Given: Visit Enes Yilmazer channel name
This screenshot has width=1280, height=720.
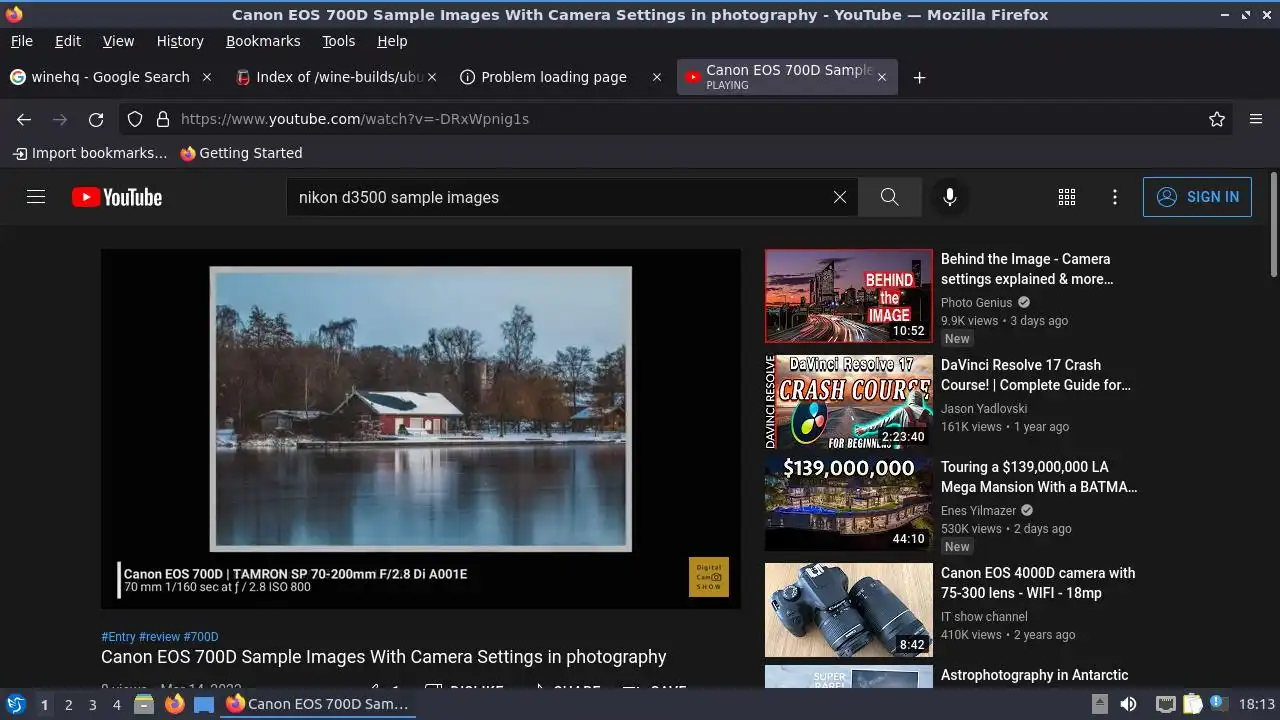Looking at the screenshot, I should point(979,510).
